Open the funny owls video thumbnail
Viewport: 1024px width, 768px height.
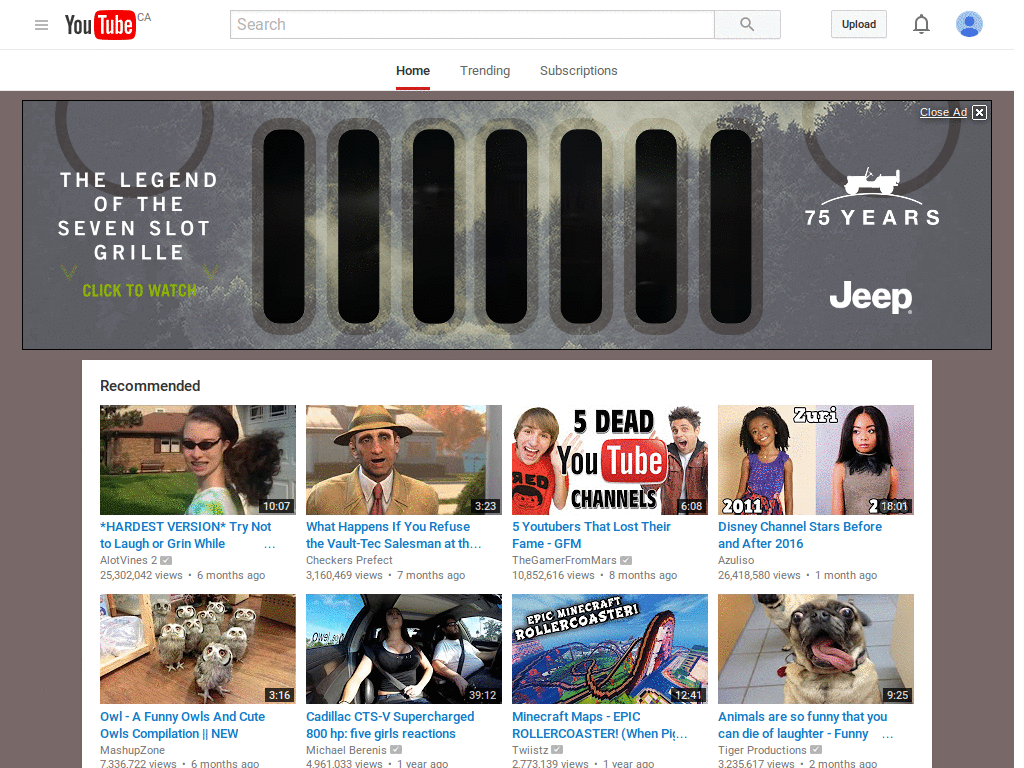[x=197, y=648]
